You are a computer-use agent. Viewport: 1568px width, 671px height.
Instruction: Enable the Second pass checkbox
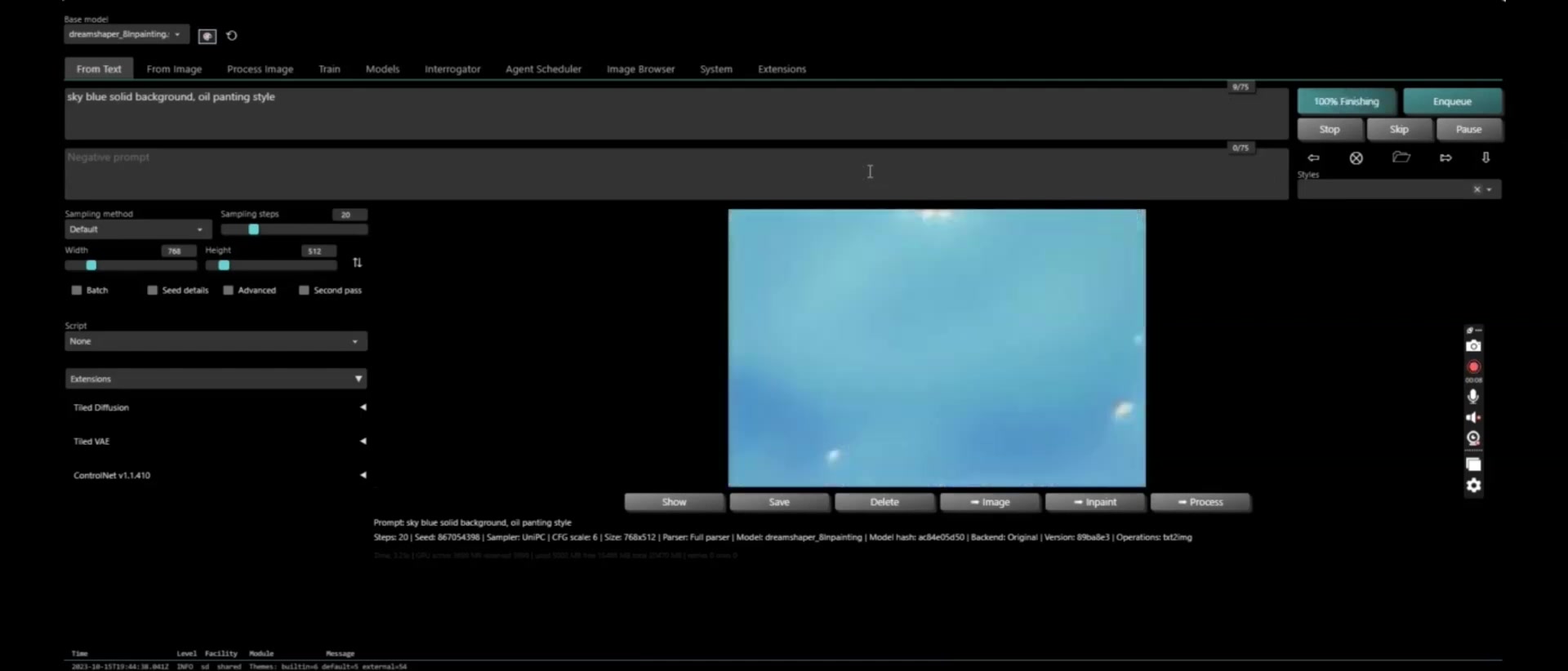coord(304,291)
